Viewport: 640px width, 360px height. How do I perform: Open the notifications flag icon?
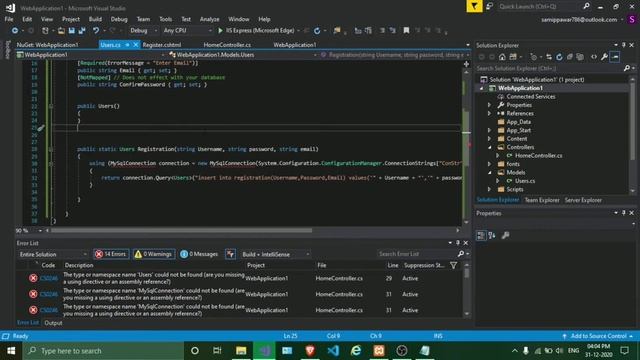(x=474, y=6)
